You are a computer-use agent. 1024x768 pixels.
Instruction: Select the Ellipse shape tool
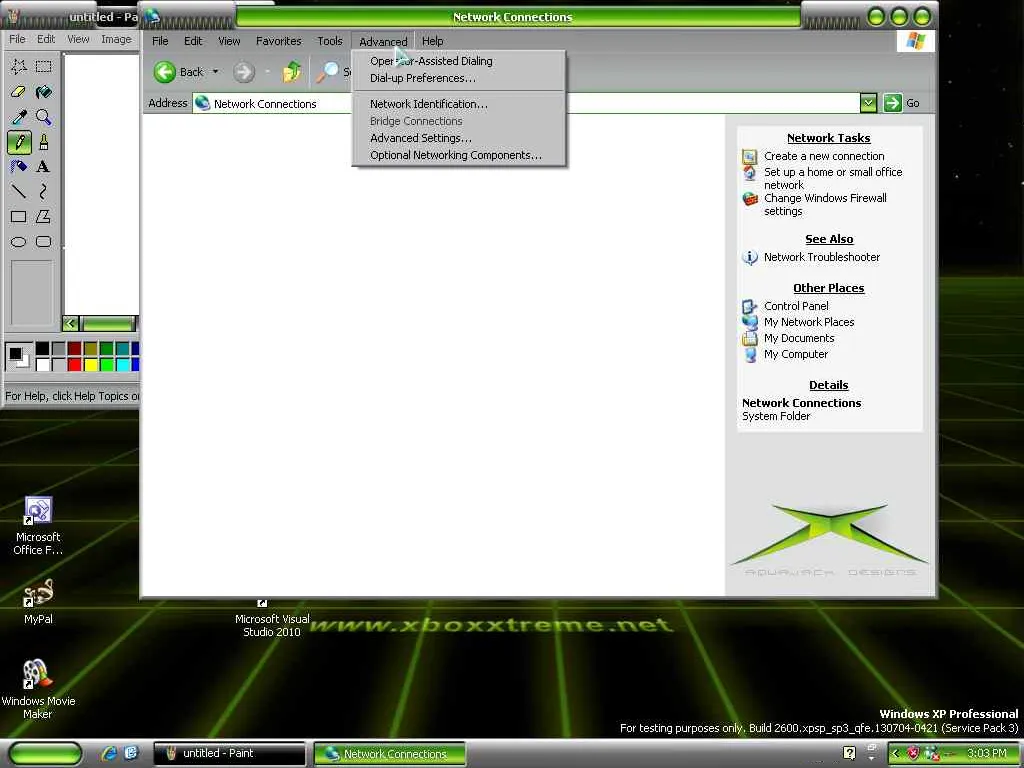(x=18, y=242)
